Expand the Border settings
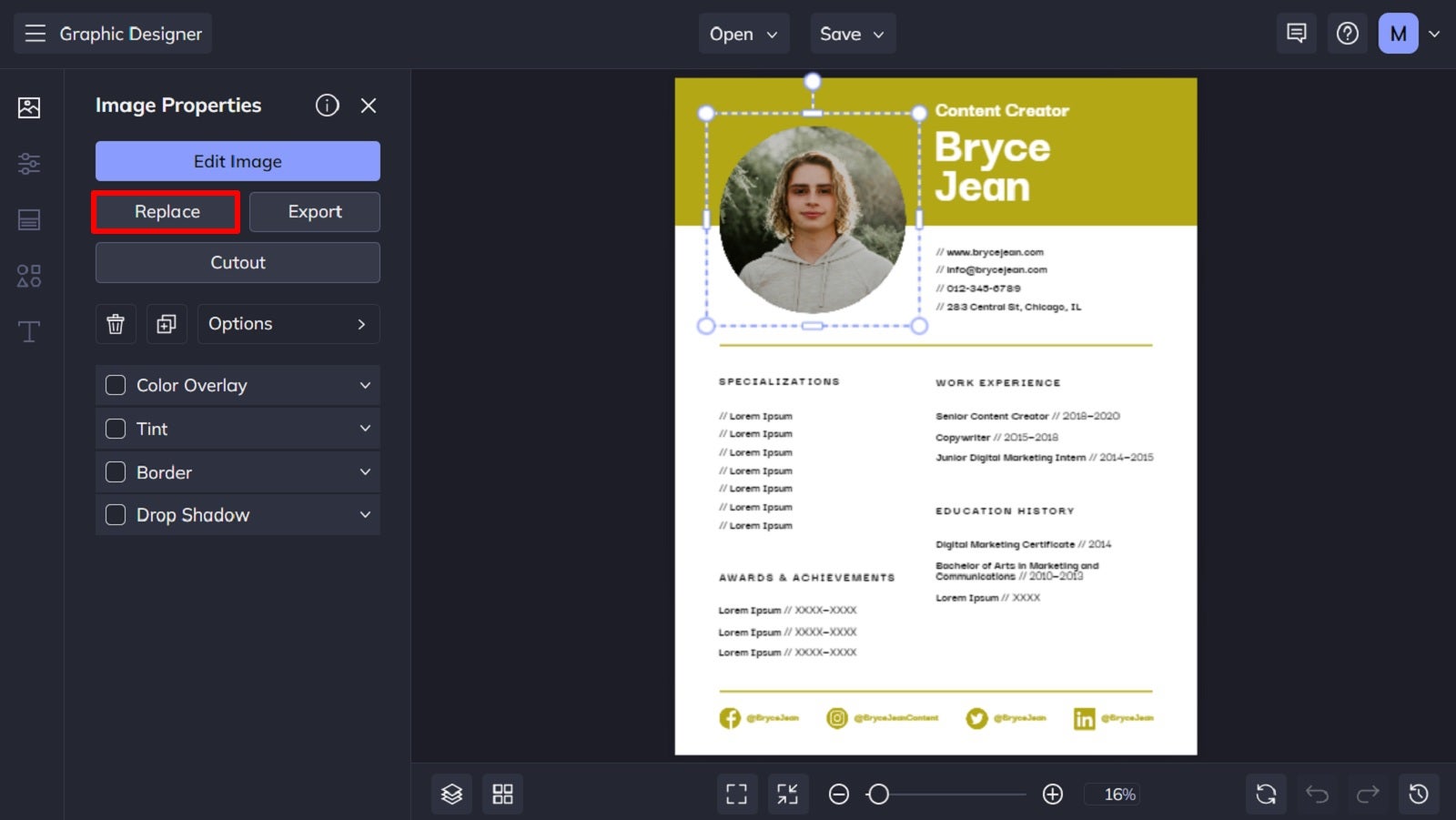 [x=364, y=471]
